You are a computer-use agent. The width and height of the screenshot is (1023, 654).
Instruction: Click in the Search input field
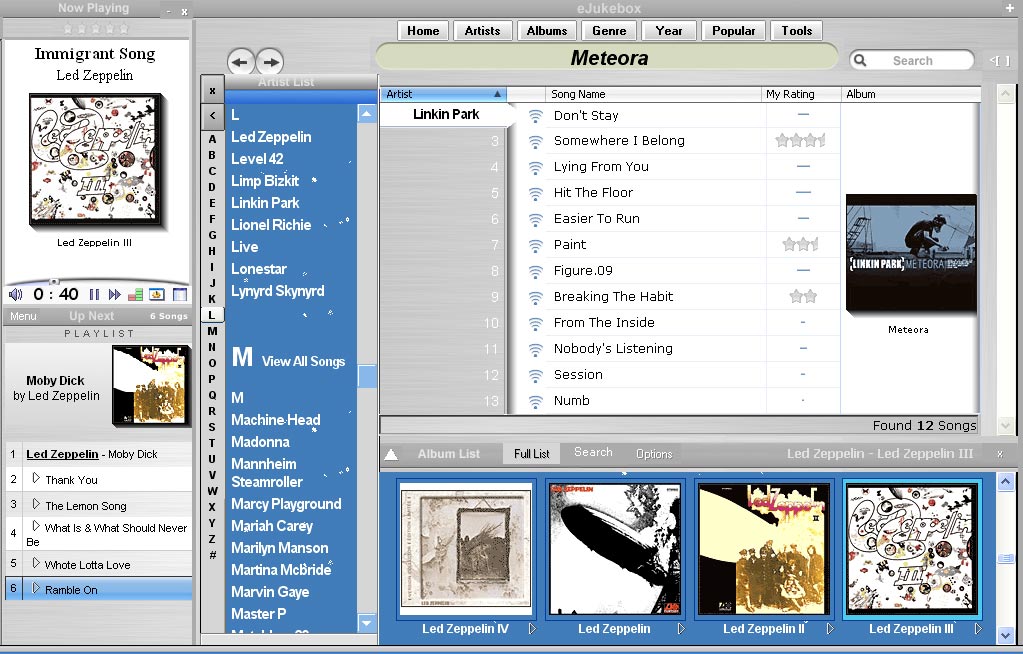[x=912, y=61]
